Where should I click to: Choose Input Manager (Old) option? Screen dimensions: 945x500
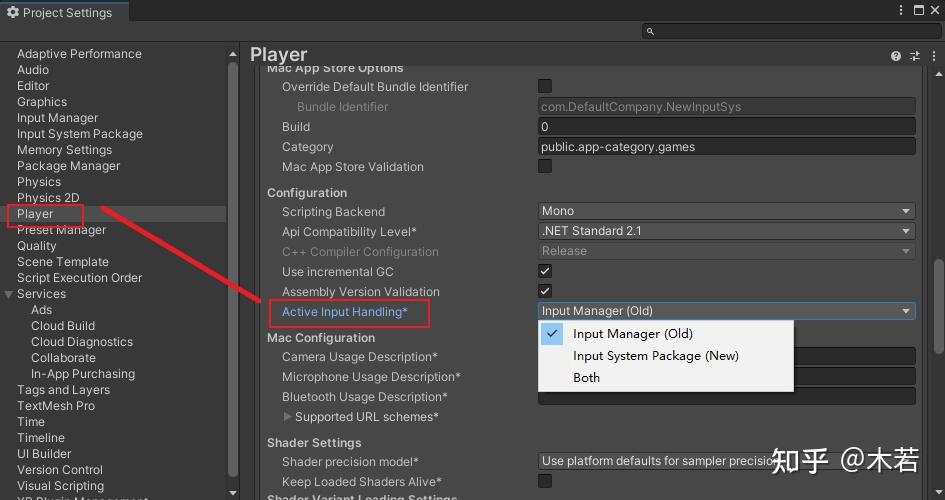tap(665, 334)
